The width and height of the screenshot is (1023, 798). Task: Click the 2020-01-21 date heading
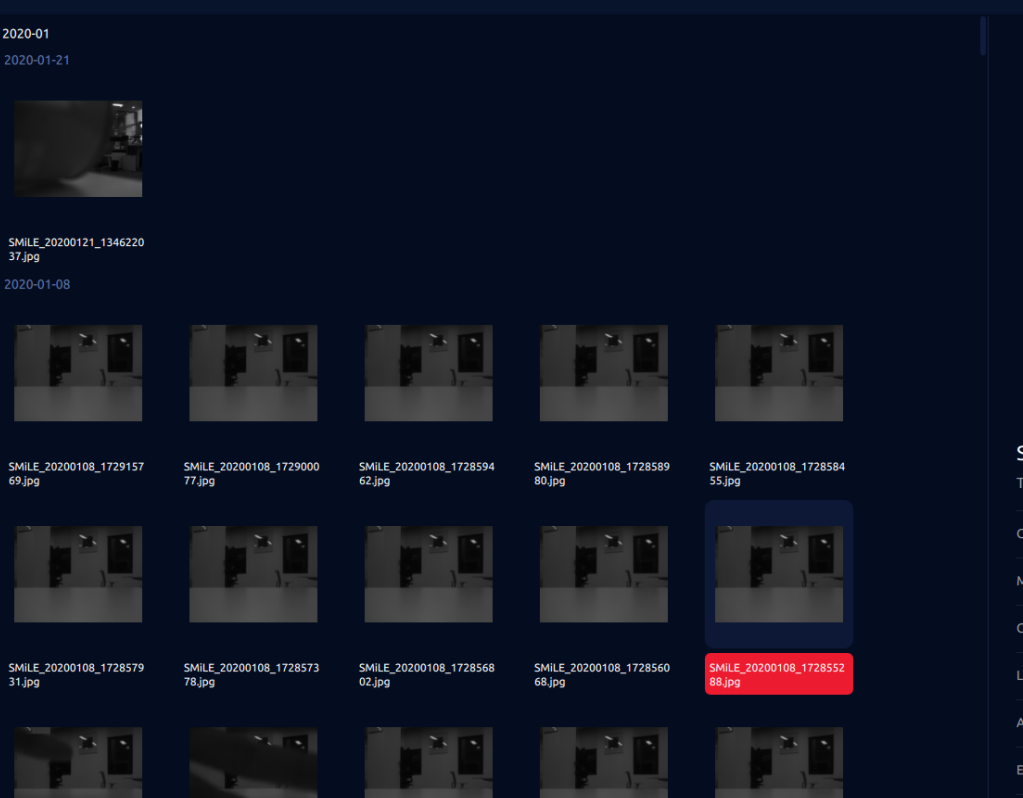click(37, 60)
